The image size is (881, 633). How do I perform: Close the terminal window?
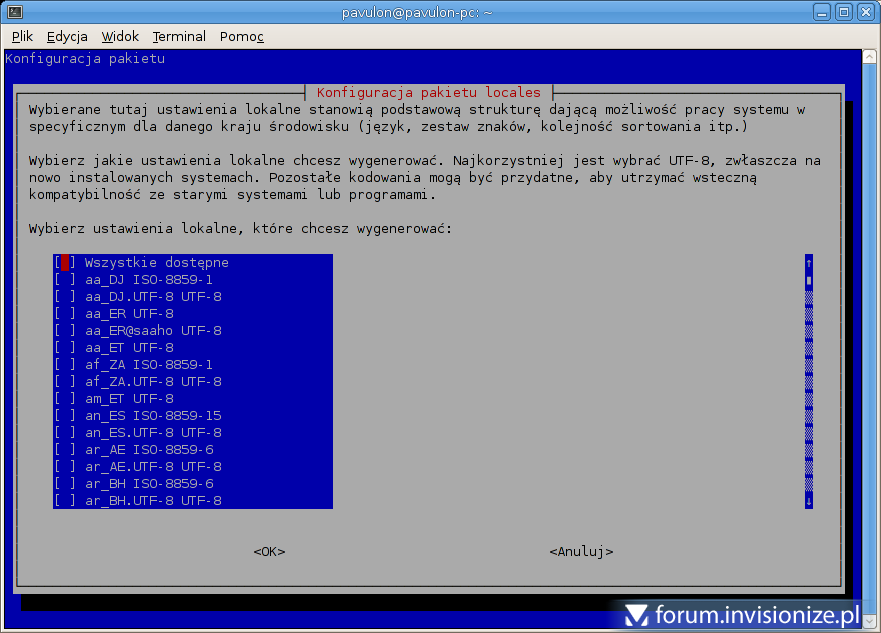pos(866,12)
